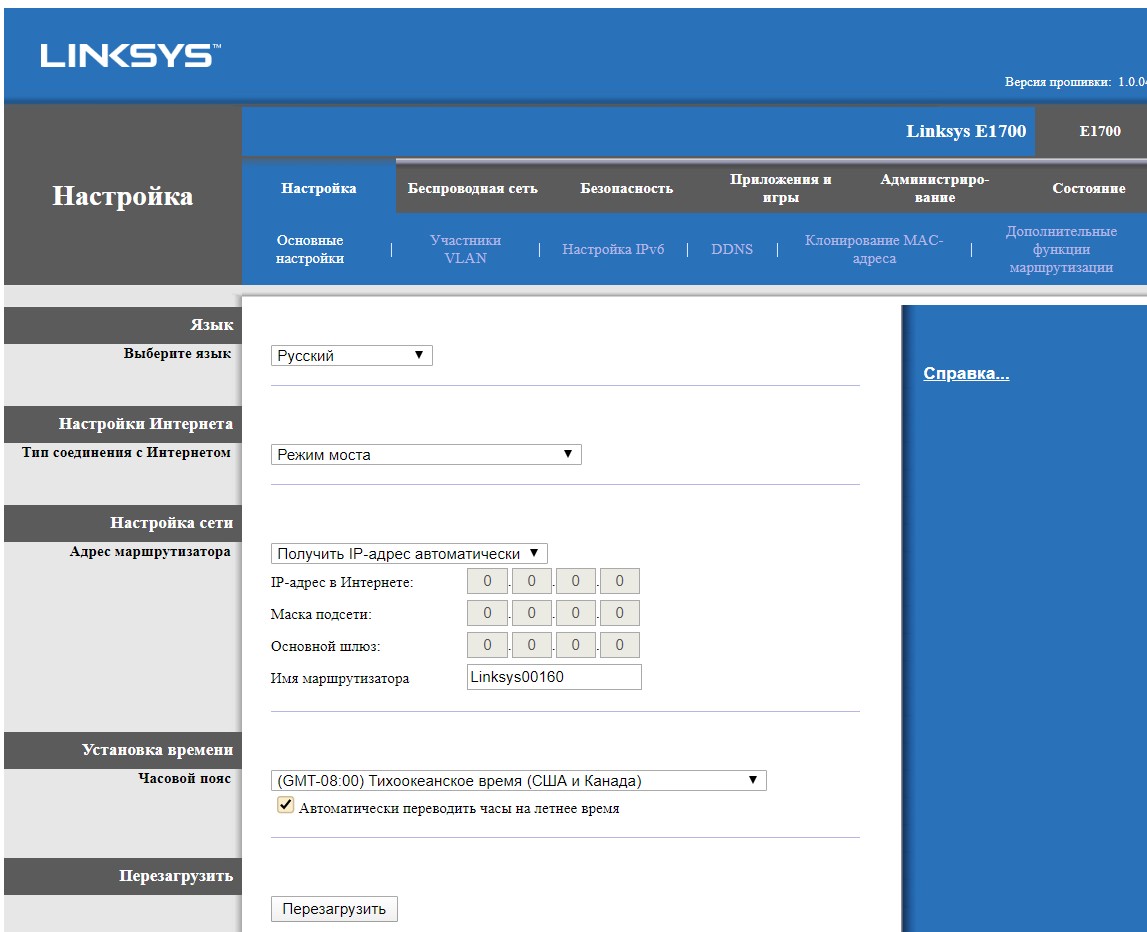Expand the language dropdown showing Русский
Image resolution: width=1147 pixels, height=932 pixels.
352,356
